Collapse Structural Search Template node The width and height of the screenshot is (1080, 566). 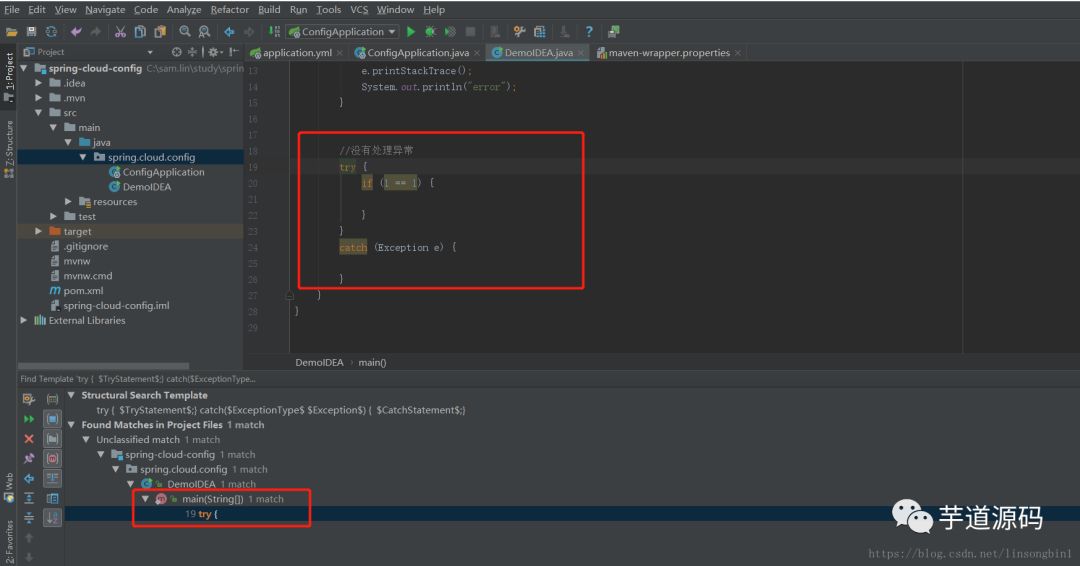71,395
